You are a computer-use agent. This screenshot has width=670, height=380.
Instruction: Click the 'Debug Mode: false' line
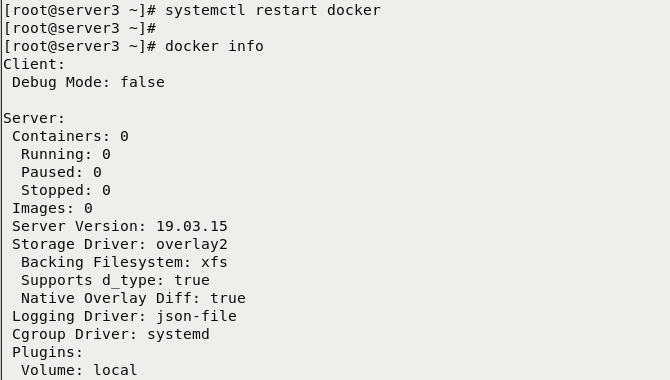[x=88, y=82]
